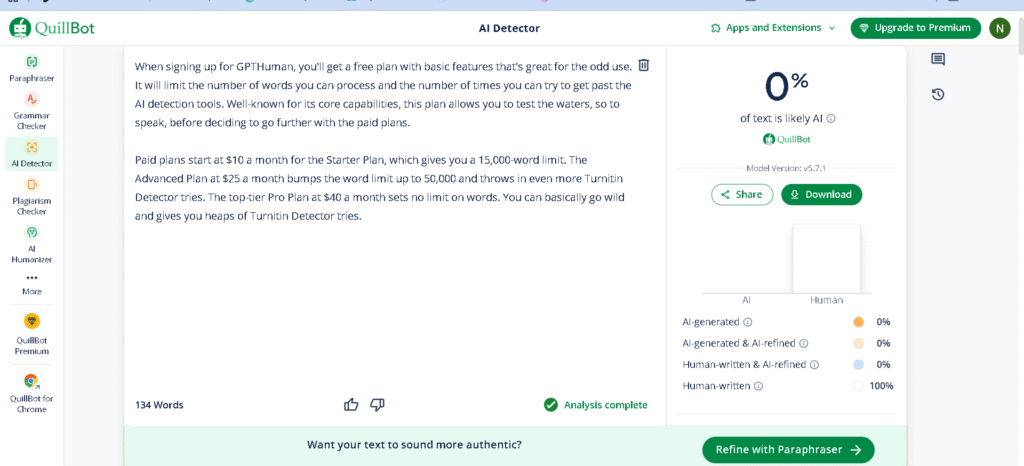
Task: Open the feedback comment icon
Action: pyautogui.click(x=937, y=60)
